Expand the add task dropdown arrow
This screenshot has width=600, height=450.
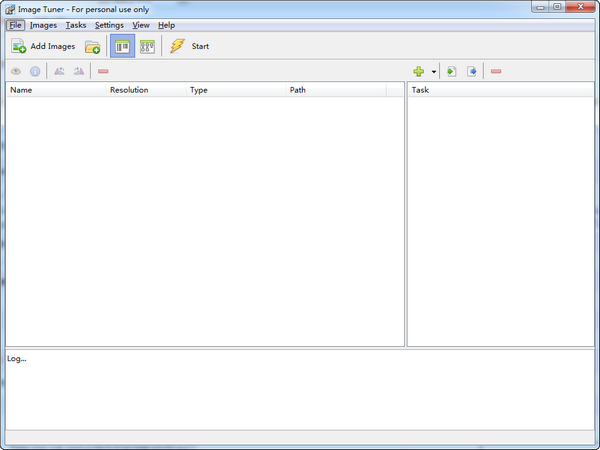[x=434, y=72]
